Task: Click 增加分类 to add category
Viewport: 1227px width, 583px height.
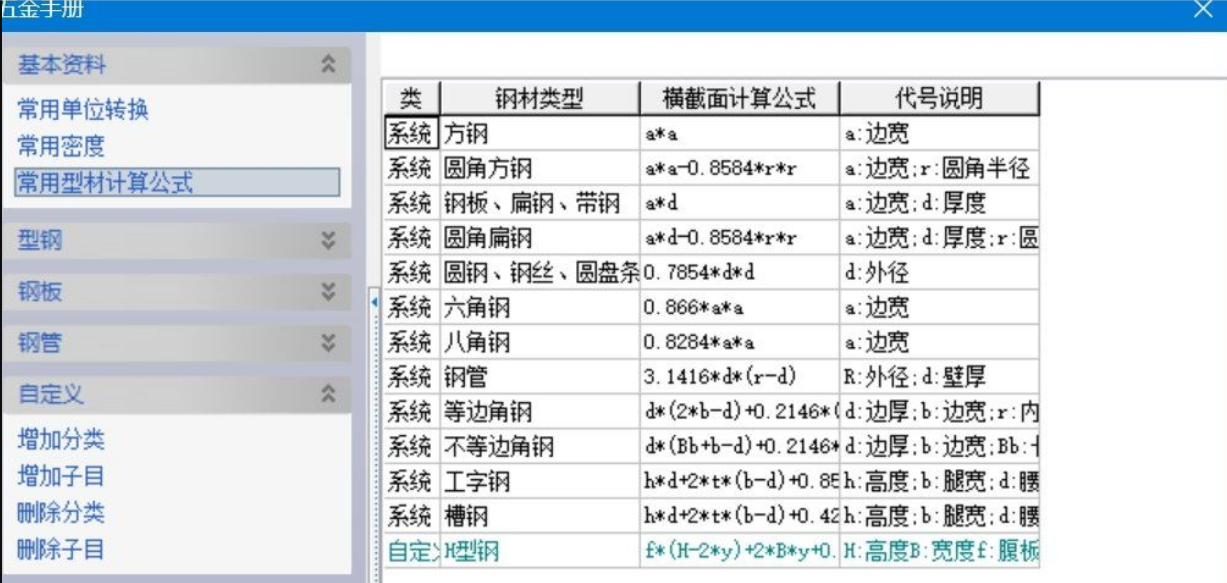Action: click(61, 440)
